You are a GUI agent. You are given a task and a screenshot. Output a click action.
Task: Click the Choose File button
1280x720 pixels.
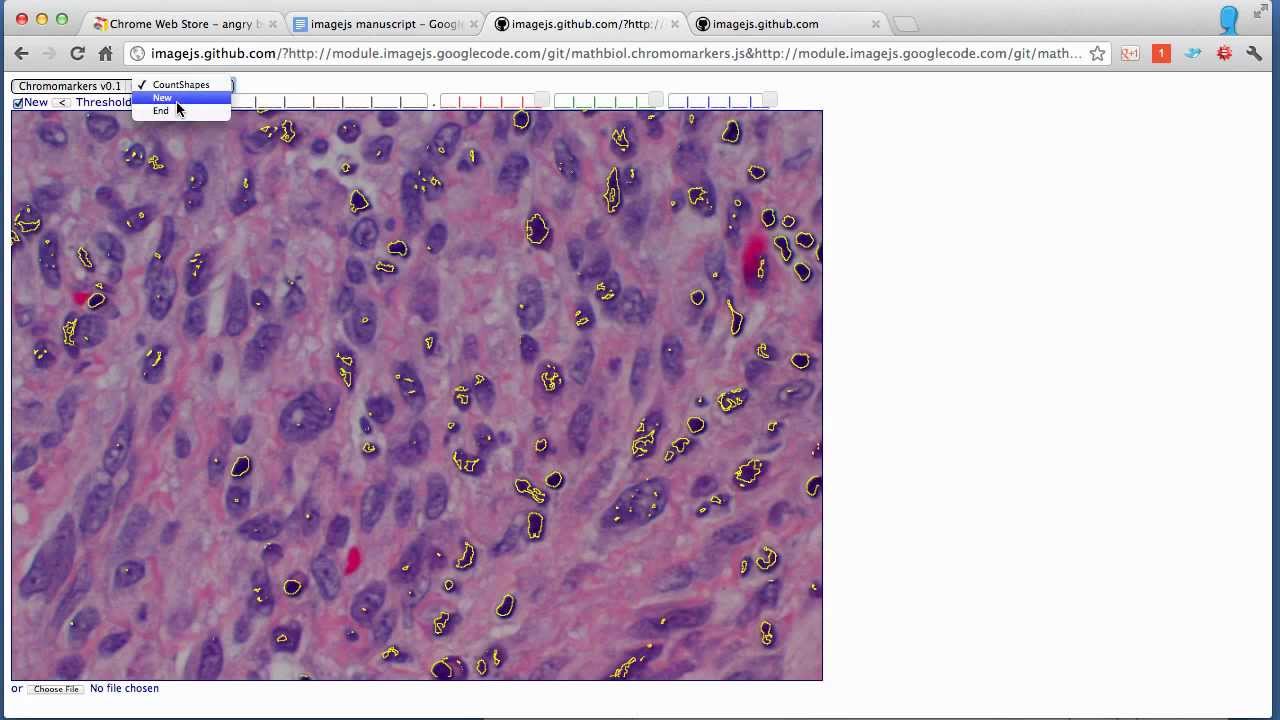click(56, 689)
